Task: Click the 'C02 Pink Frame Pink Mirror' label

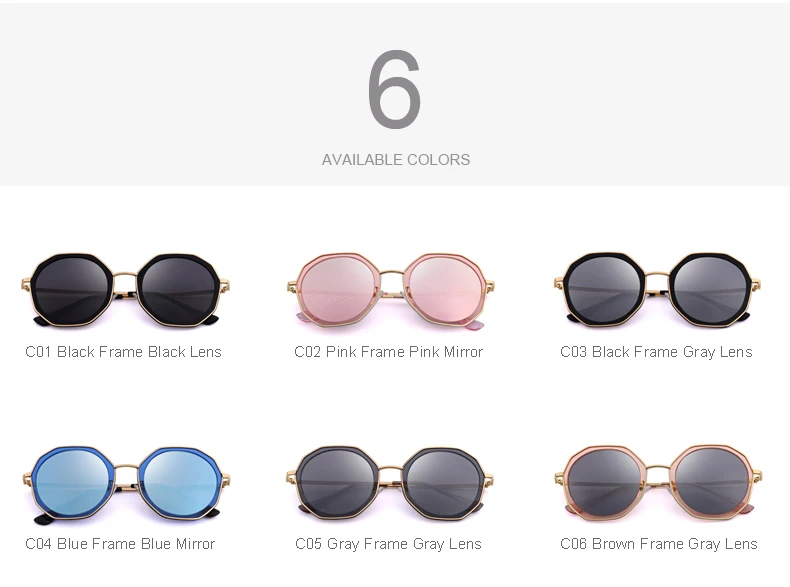Action: tap(388, 352)
